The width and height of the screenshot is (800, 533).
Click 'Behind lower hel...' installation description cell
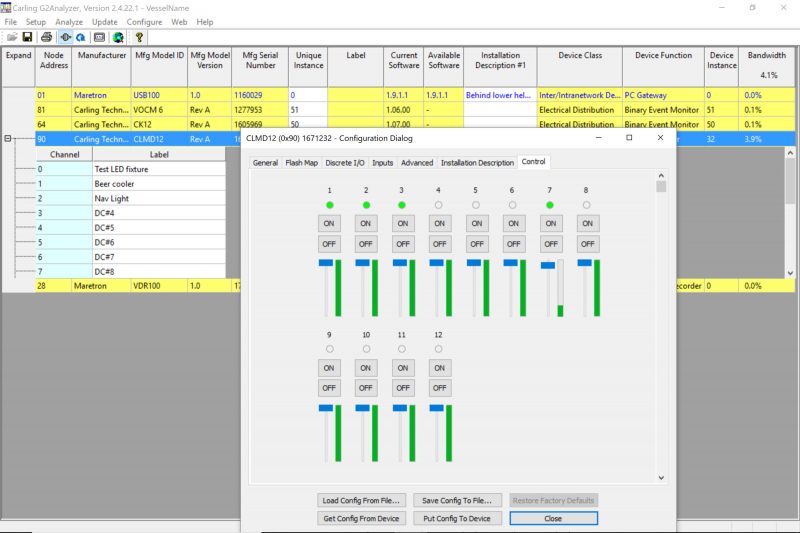point(500,95)
